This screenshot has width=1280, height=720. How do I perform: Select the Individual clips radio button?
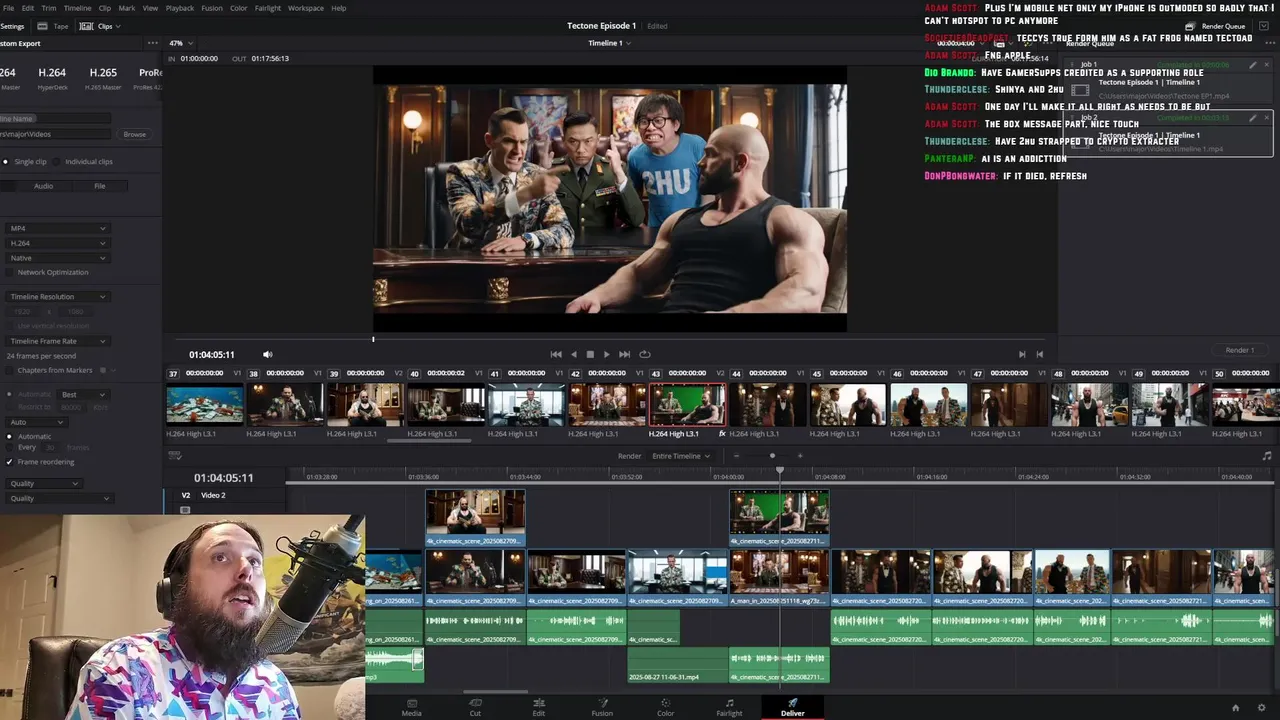(57, 161)
